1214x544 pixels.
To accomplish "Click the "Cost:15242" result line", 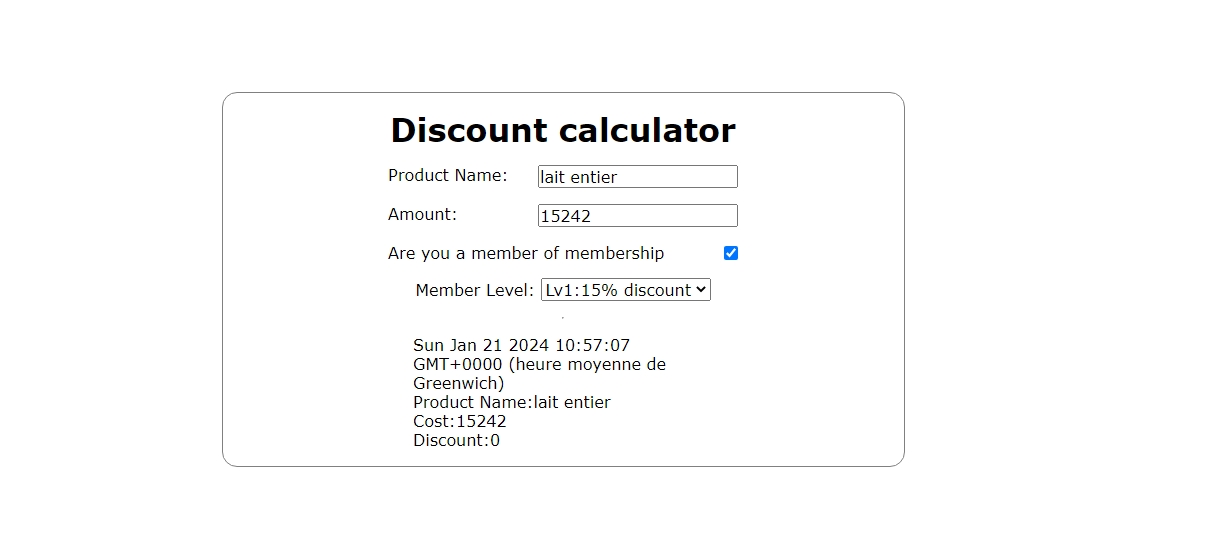I will click(x=460, y=421).
